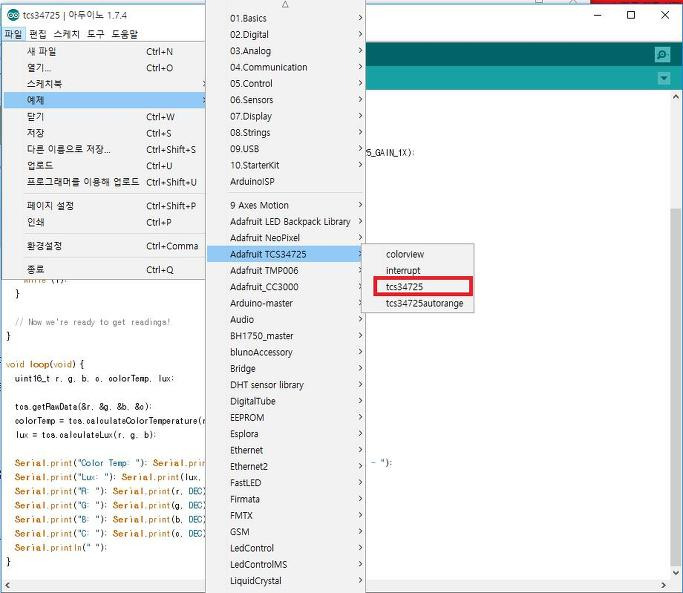Viewport: 683px width, 593px height.
Task: Select the colorview example
Action: [418, 254]
